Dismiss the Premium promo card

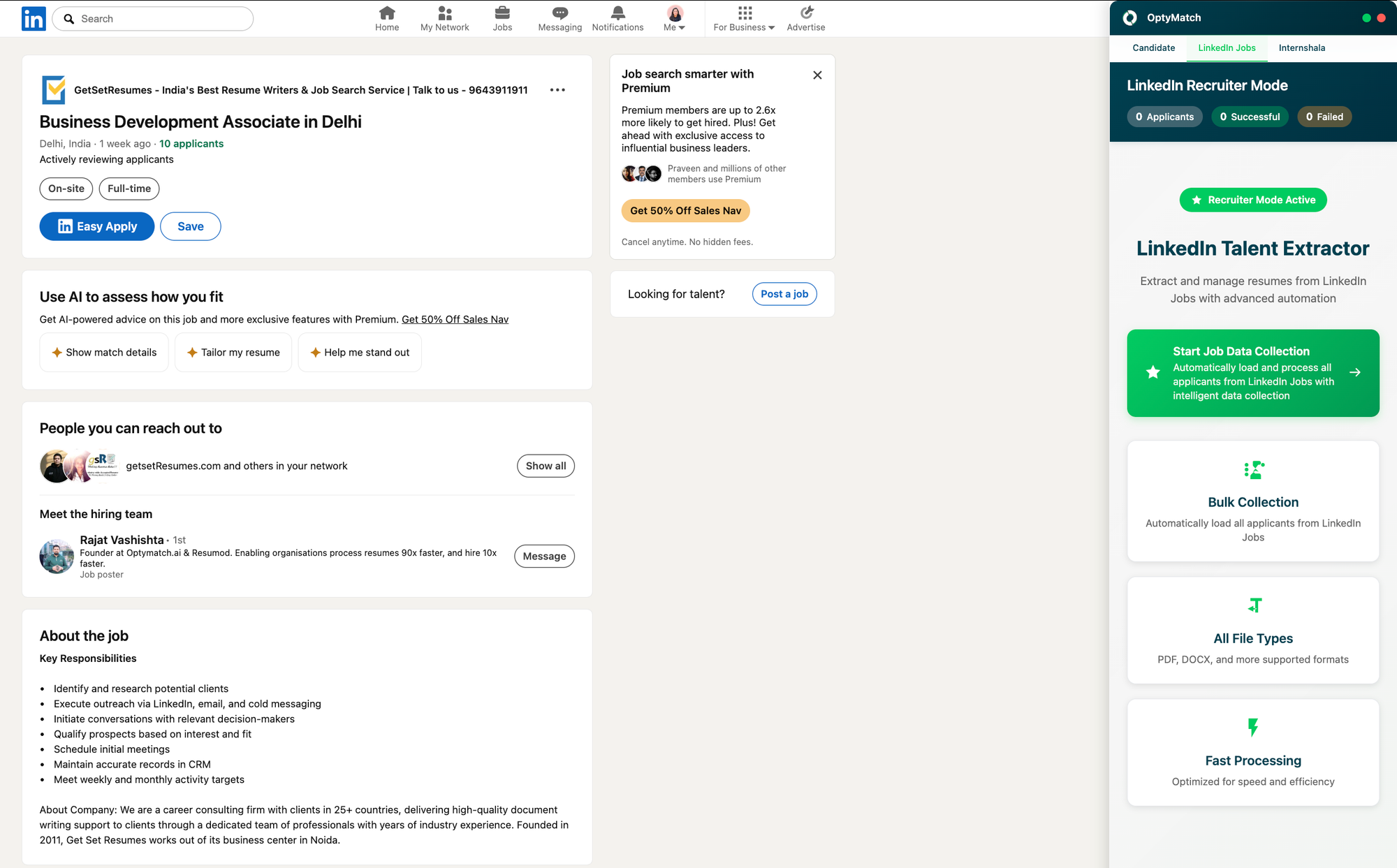pyautogui.click(x=817, y=75)
